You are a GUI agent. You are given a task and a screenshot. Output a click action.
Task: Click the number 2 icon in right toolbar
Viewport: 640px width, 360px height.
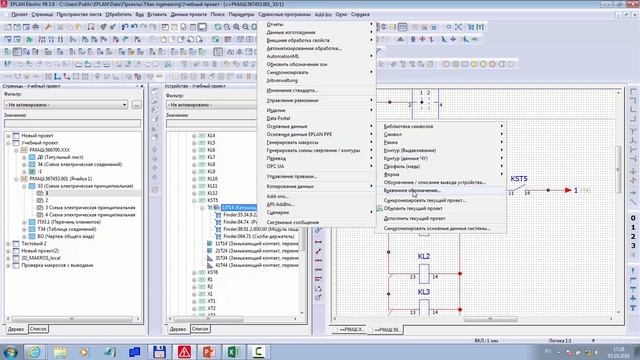pyautogui.click(x=633, y=237)
